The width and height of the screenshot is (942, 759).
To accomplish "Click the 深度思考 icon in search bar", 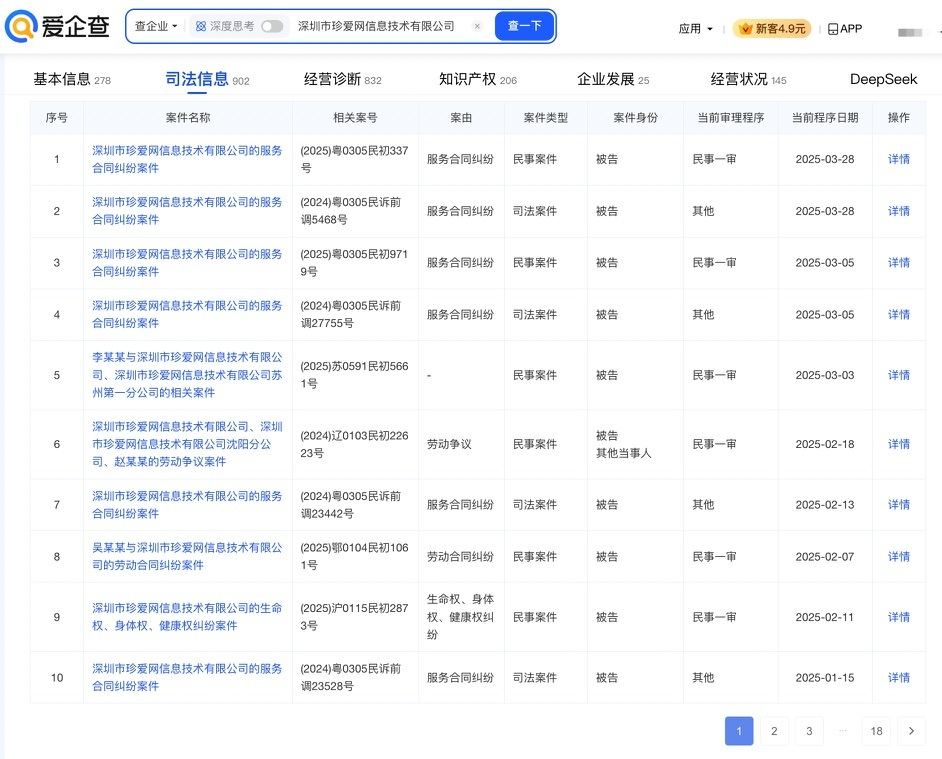I will coord(201,27).
